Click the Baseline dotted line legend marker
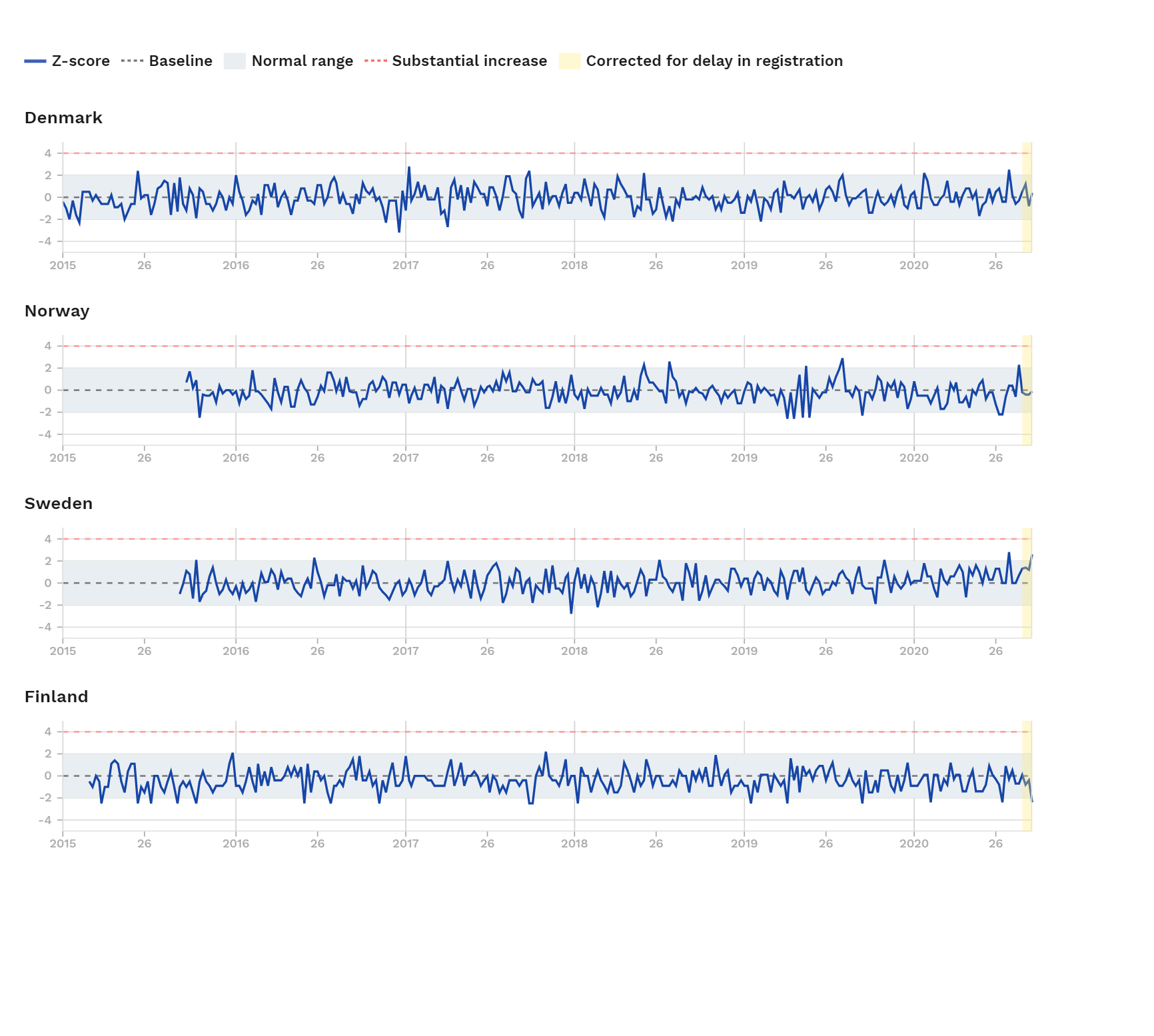Screen dimensions: 1154x1036 tap(132, 61)
